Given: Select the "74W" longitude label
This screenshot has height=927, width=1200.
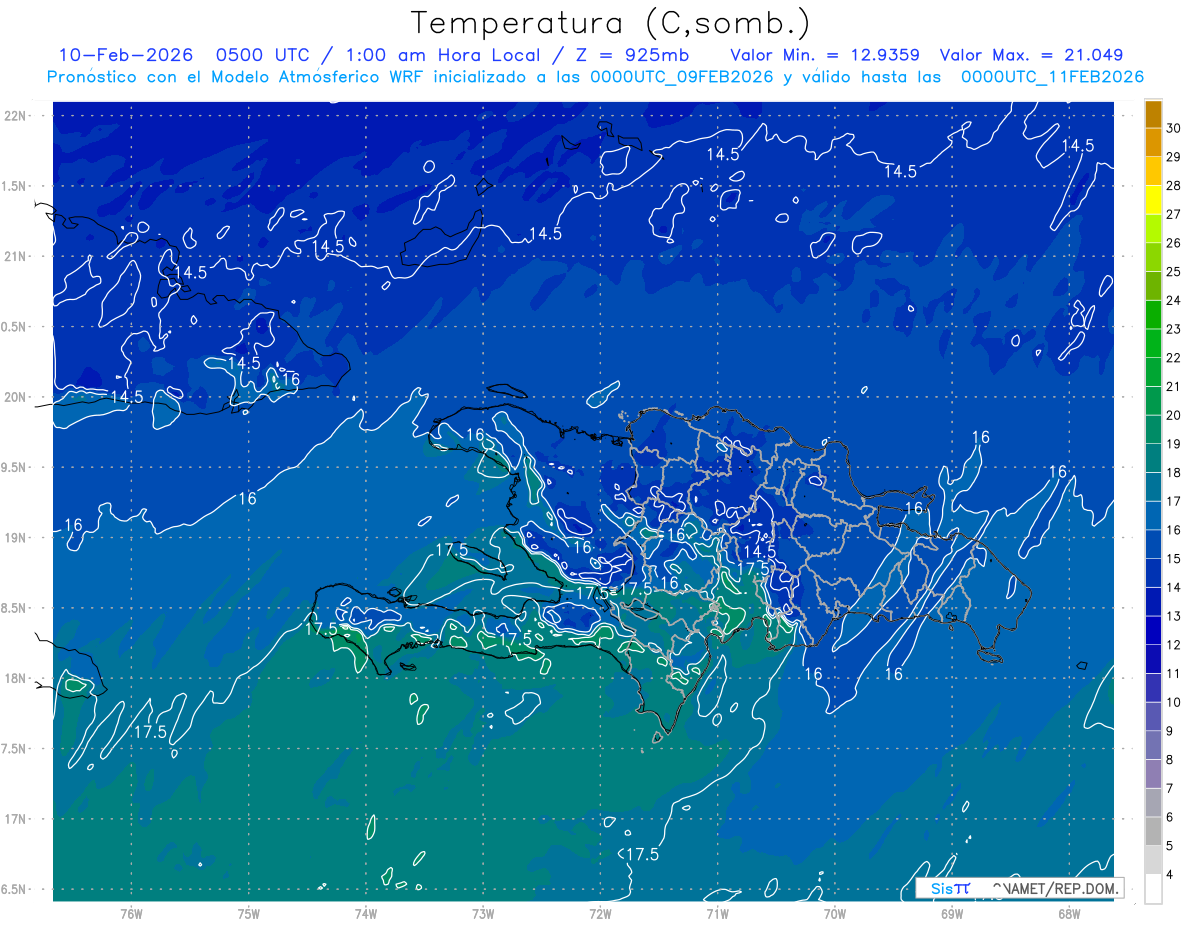Looking at the screenshot, I should (366, 914).
